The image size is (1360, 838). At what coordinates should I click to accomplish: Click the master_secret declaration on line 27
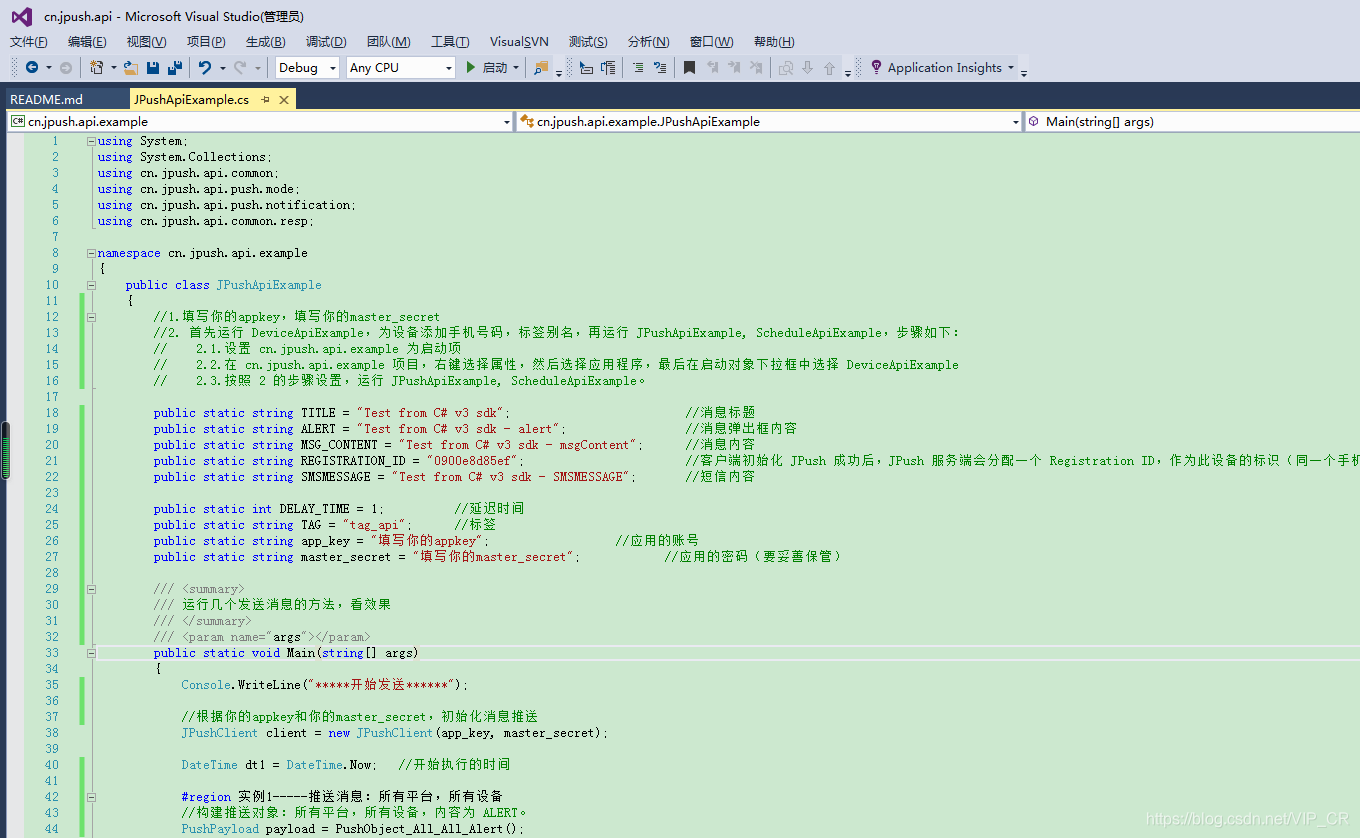[x=367, y=557]
